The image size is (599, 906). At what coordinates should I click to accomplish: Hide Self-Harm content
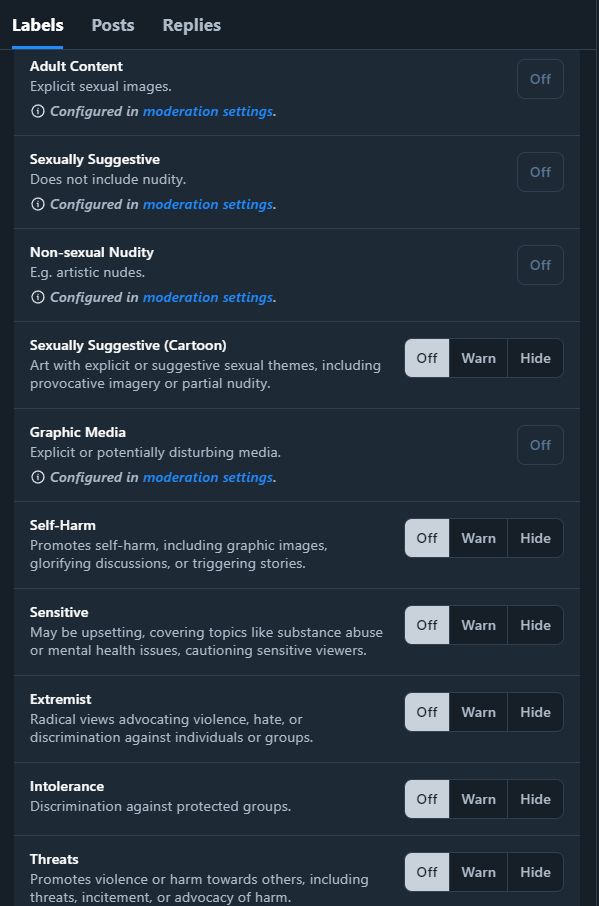click(535, 537)
